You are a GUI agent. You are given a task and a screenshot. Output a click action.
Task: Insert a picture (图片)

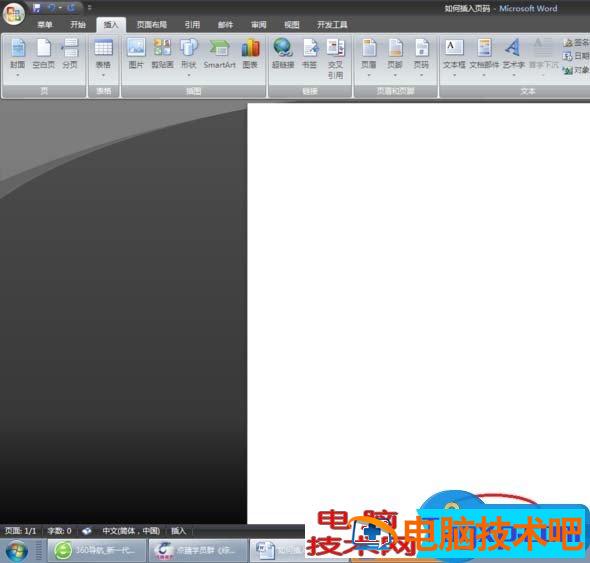(136, 54)
